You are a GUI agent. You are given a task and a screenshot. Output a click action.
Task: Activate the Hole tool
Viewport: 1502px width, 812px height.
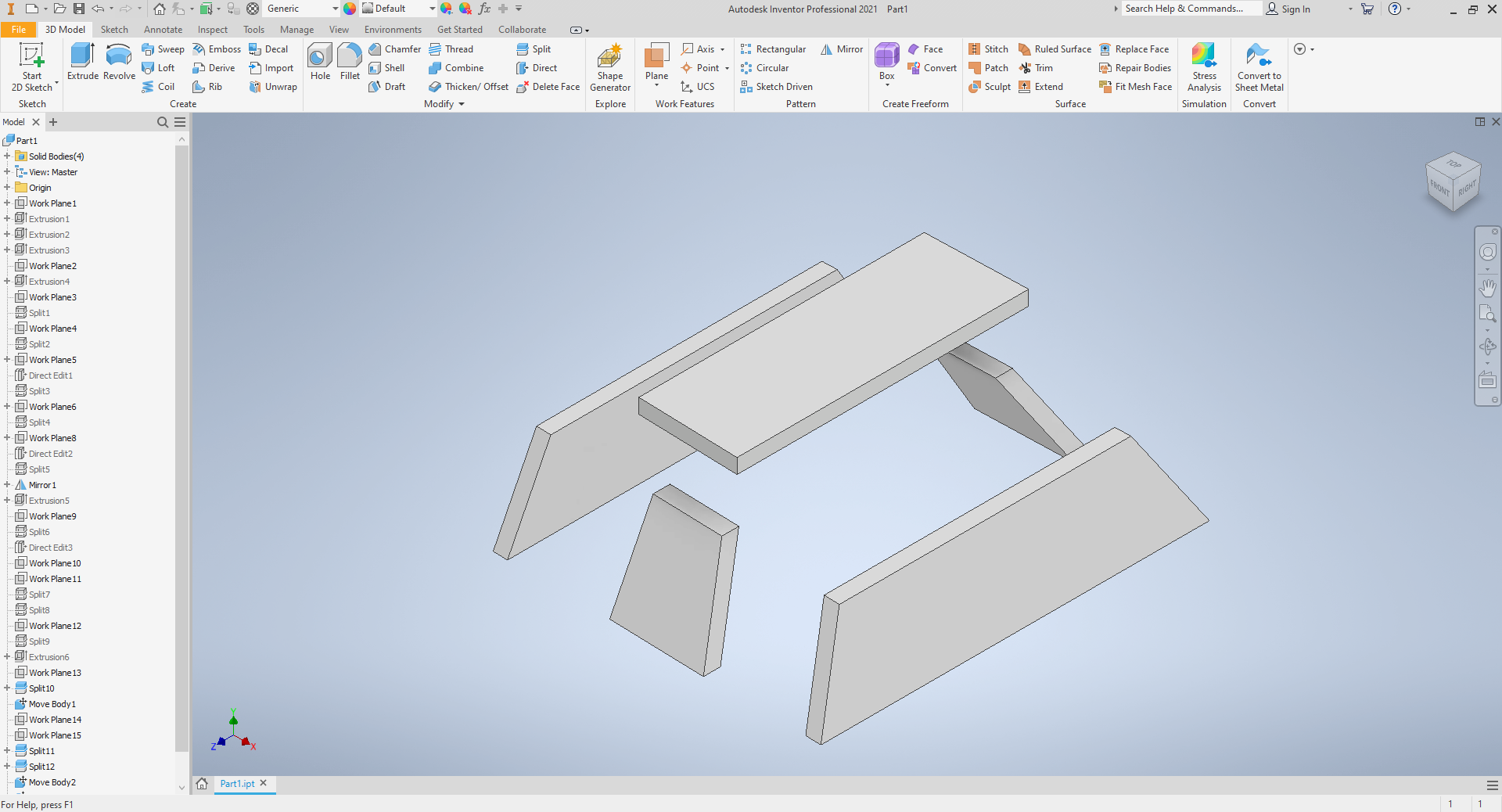320,62
